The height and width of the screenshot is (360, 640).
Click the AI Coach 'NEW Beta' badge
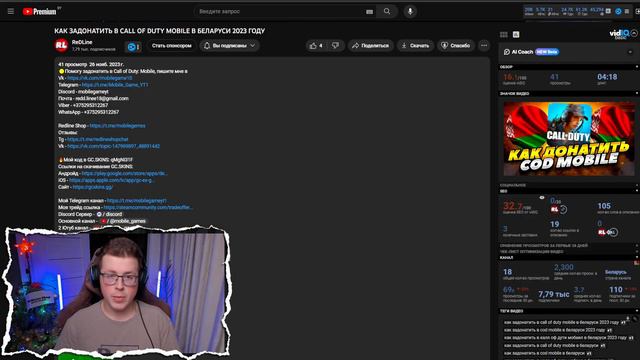(547, 52)
